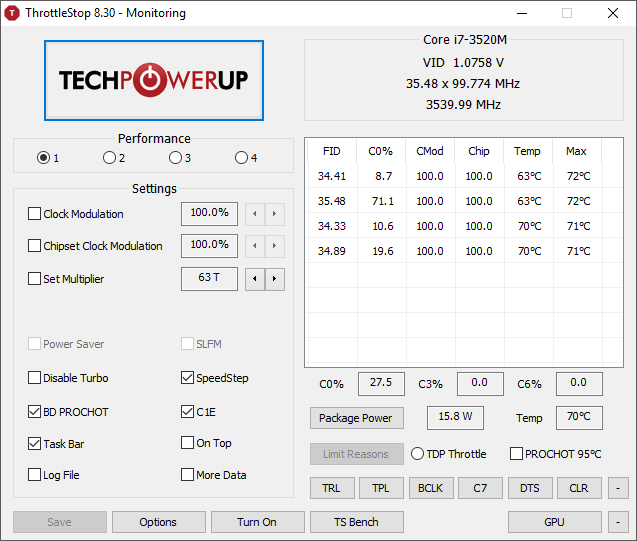
Task: Click the ThrottleStop app icon in title bar
Action: [x=12, y=13]
